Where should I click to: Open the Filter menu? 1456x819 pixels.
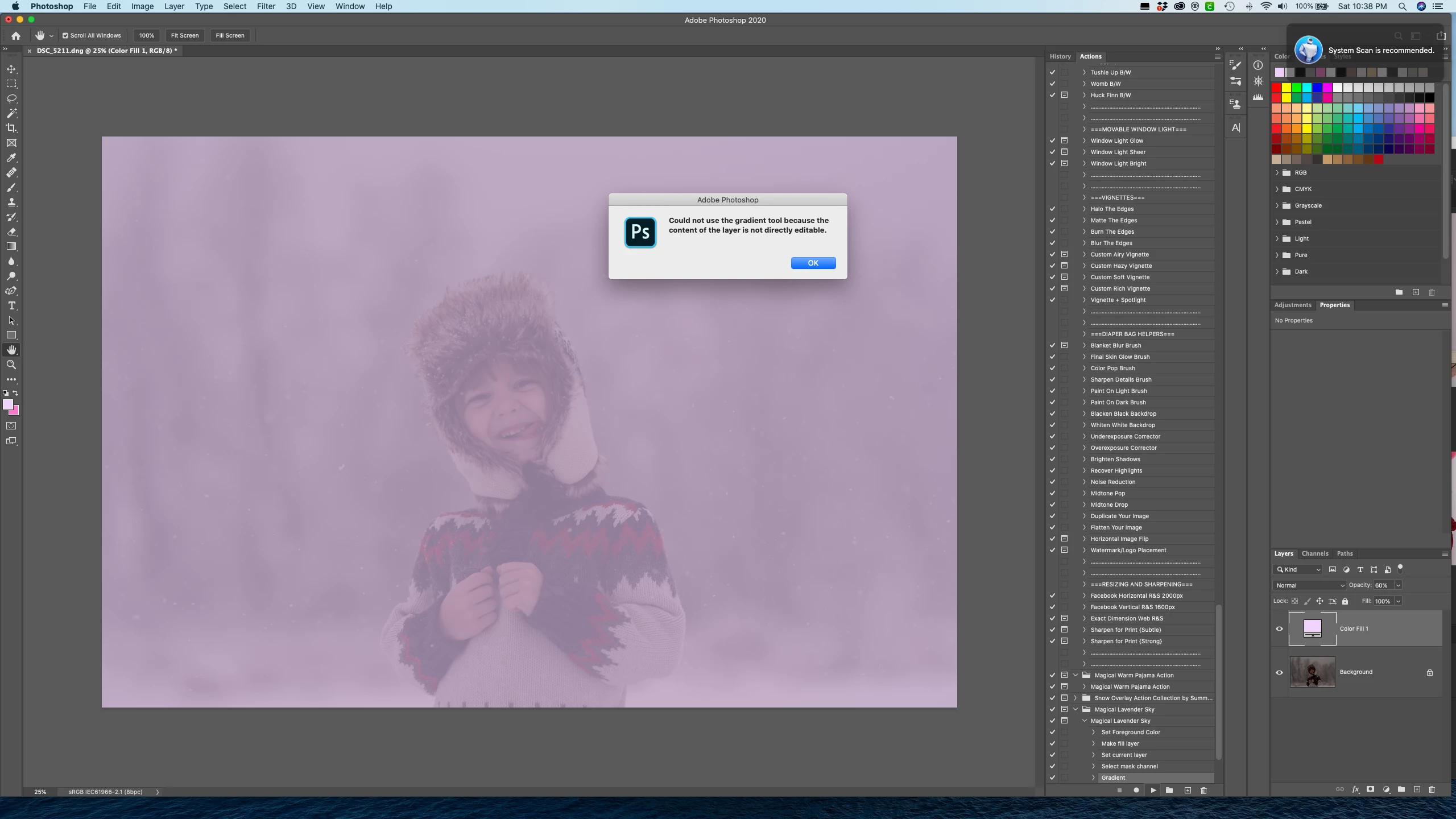(266, 6)
